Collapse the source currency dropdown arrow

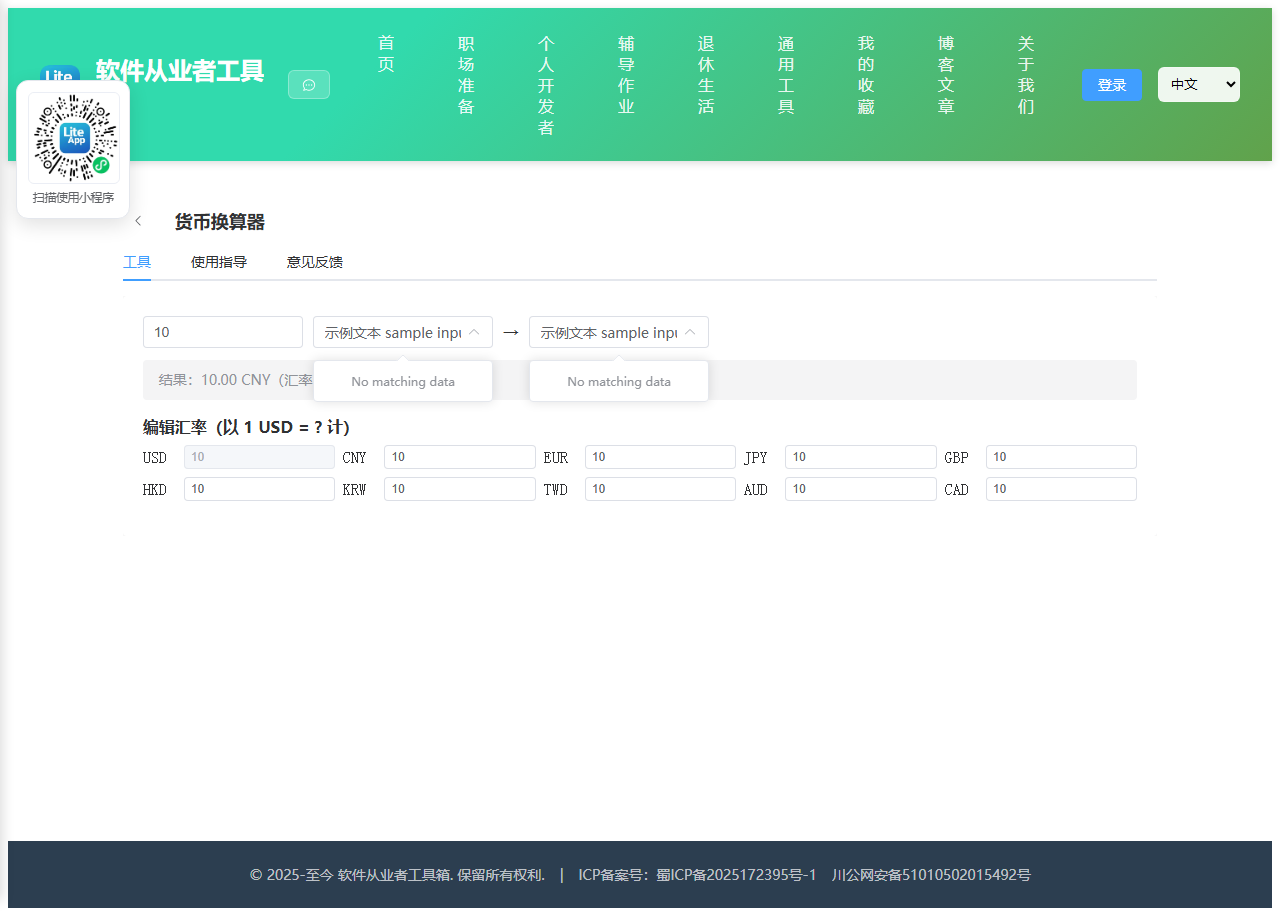click(x=474, y=332)
